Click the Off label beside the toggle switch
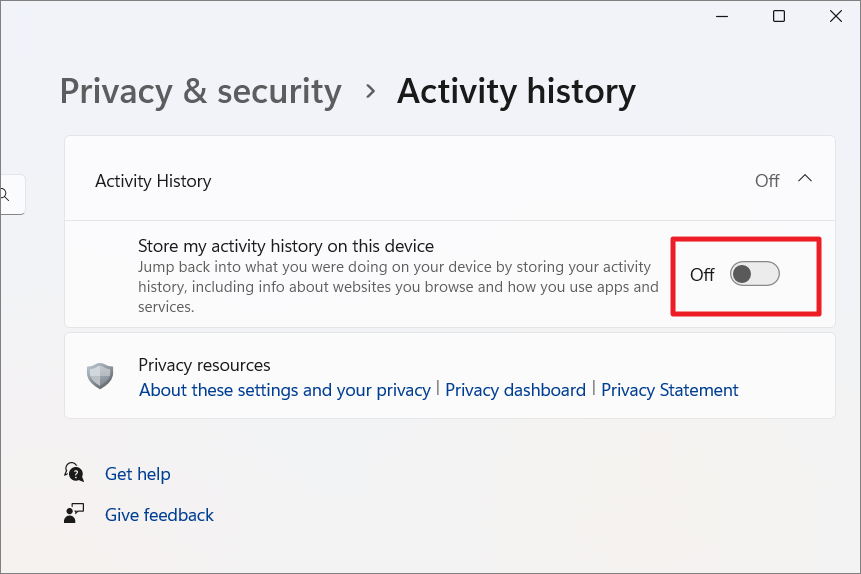861x574 pixels. tap(702, 274)
